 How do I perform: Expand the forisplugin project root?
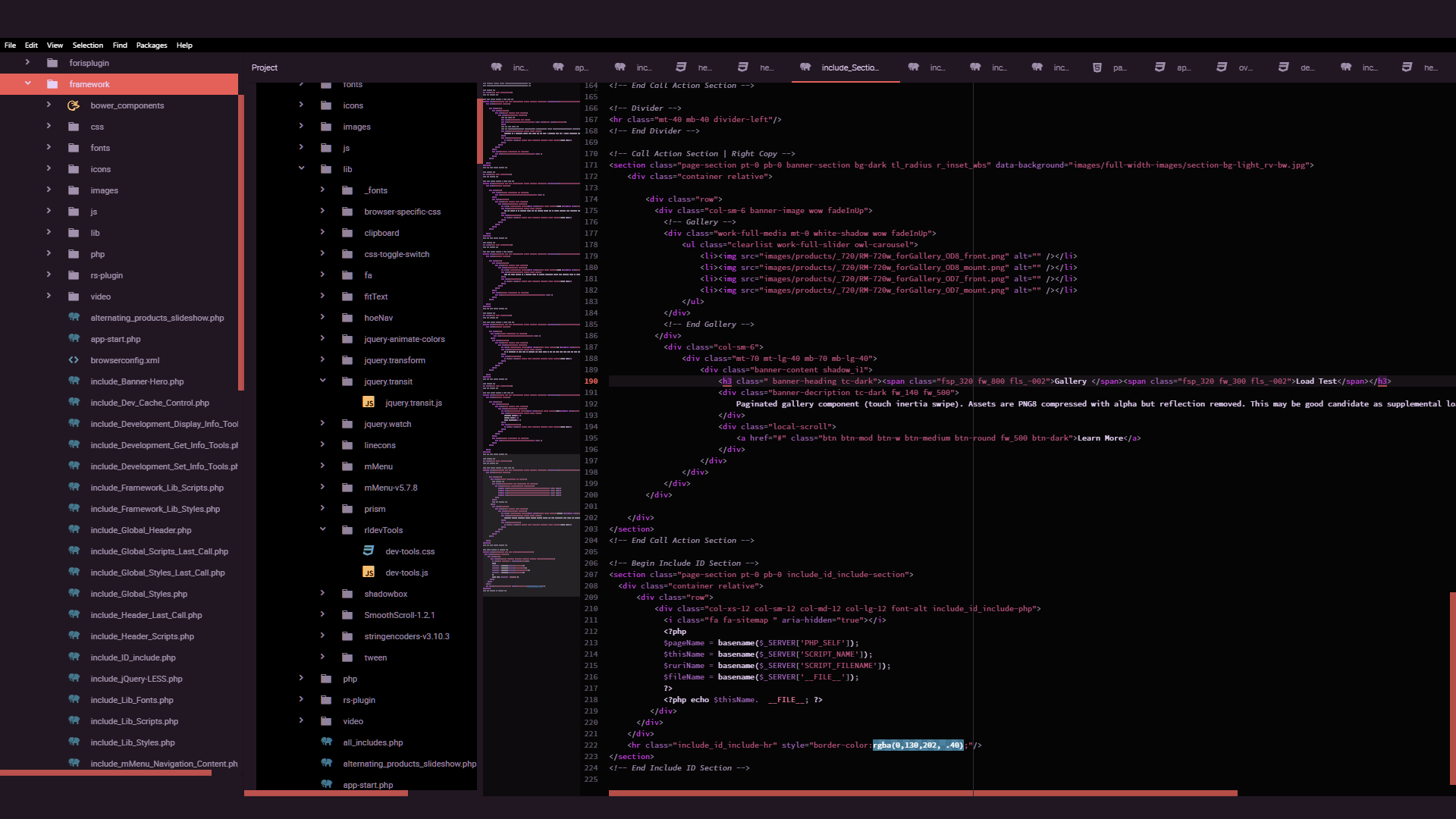tap(28, 63)
